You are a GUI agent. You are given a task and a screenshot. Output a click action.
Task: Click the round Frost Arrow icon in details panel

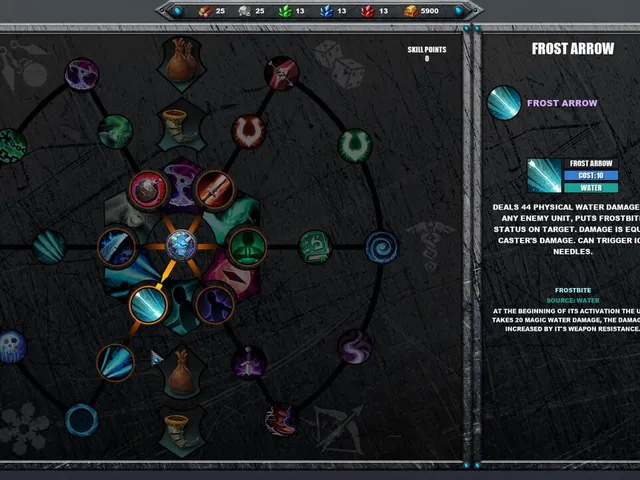click(504, 103)
